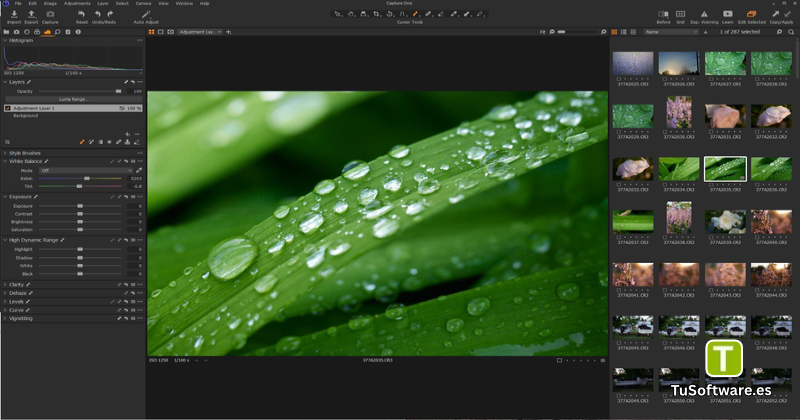Select the Crop cursor tool
800x420 pixels.
[x=377, y=14]
